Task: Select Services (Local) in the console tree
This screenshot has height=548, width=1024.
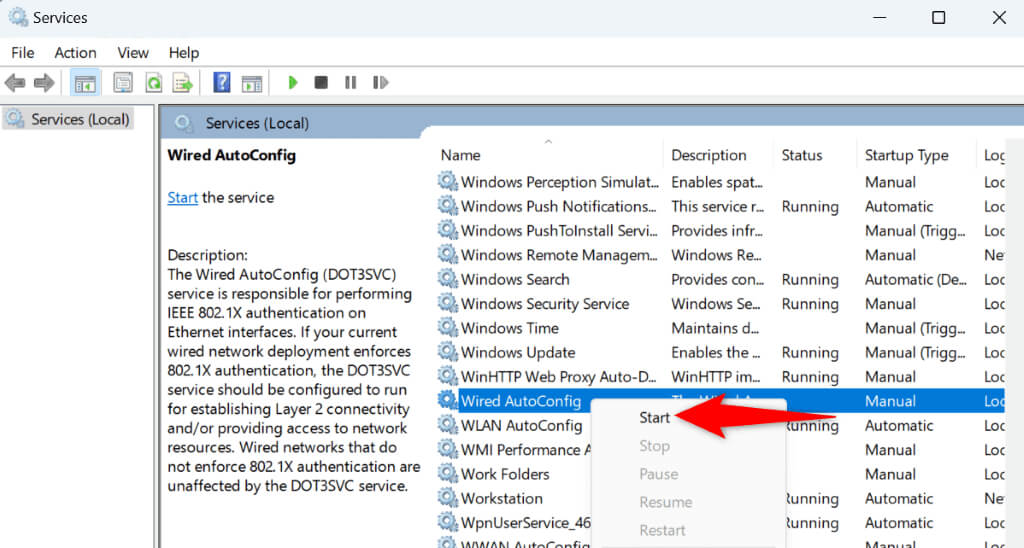Action: click(69, 120)
